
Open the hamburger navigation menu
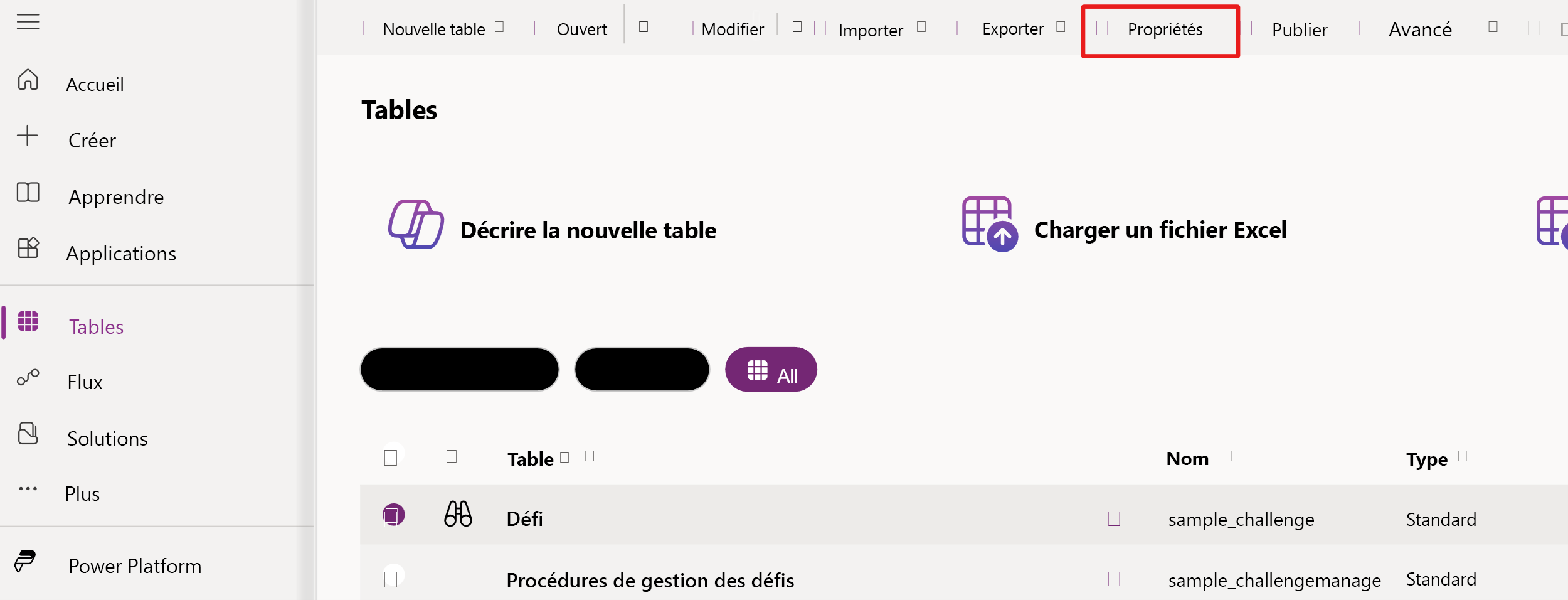[28, 21]
